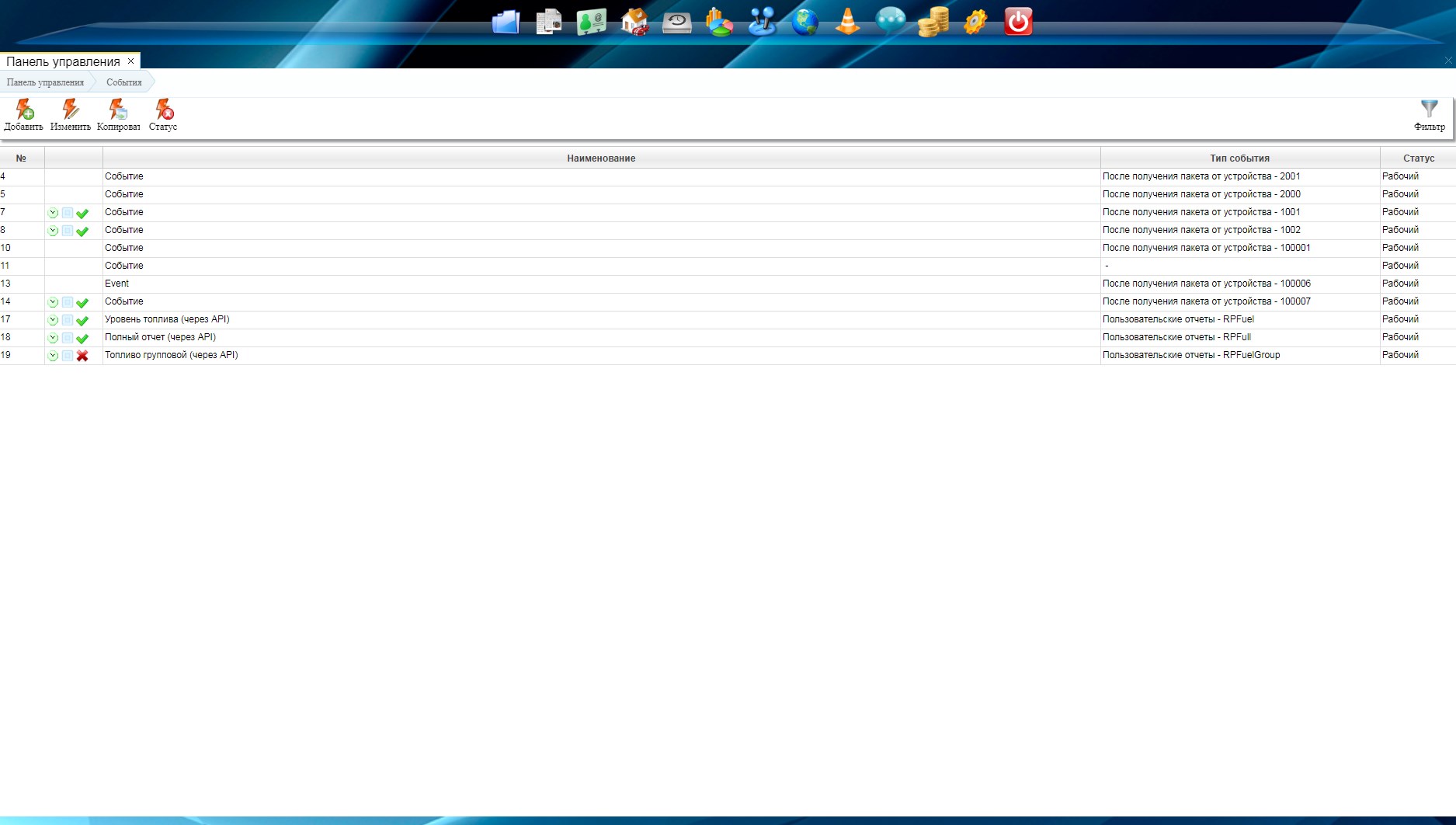Expand the green arrow dropdown on row 8
This screenshot has height=825, width=1456.
coord(53,231)
